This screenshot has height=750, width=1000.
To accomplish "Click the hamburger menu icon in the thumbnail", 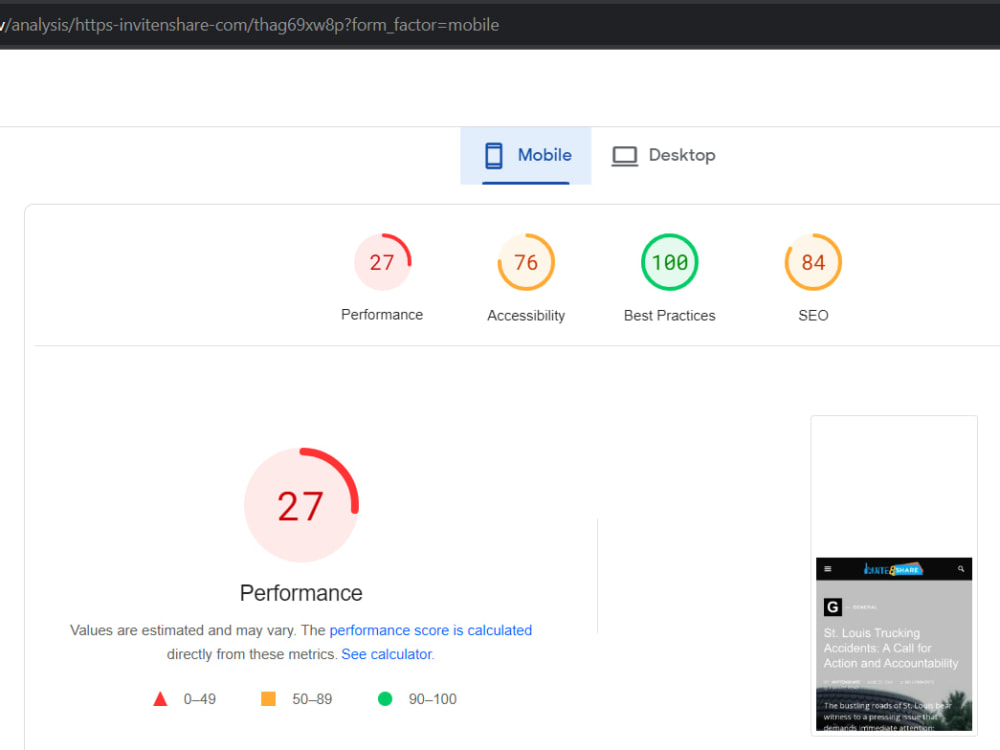I will coord(828,569).
